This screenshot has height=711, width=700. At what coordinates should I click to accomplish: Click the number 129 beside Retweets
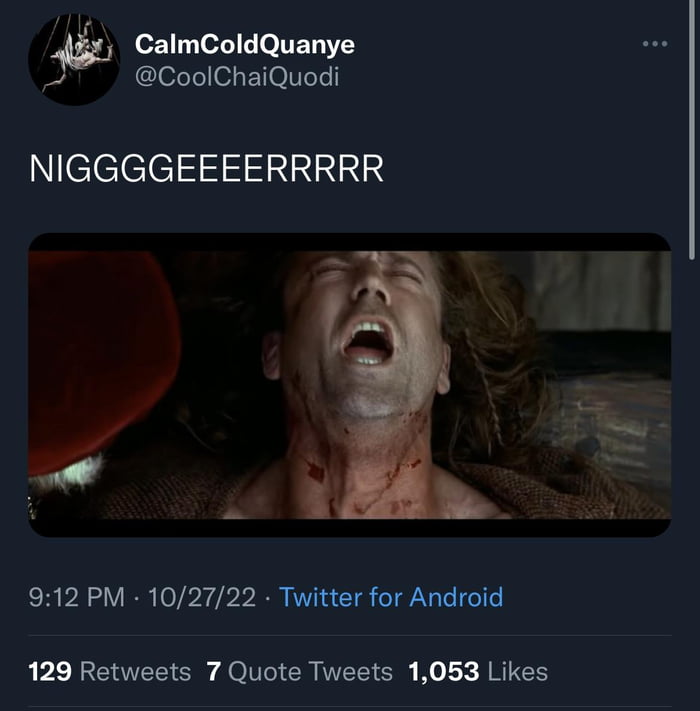pyautogui.click(x=49, y=671)
